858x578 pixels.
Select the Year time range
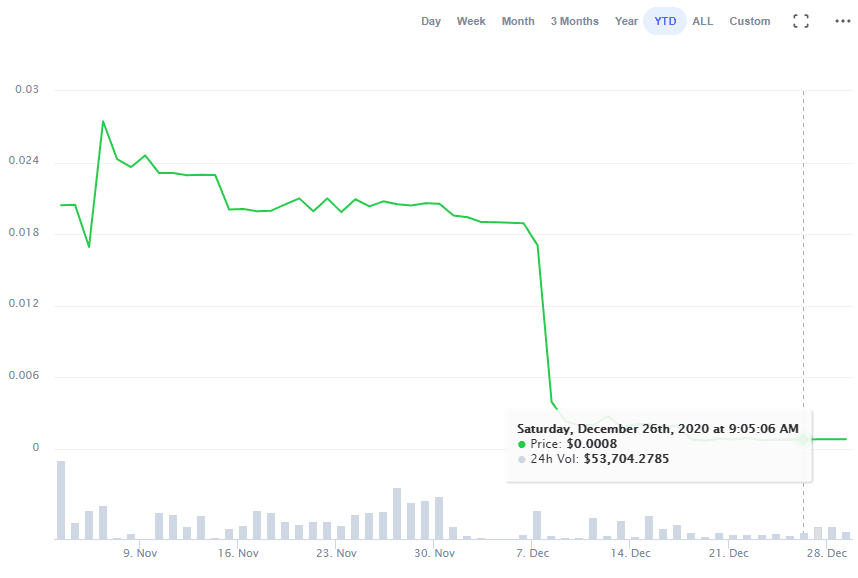pos(626,21)
